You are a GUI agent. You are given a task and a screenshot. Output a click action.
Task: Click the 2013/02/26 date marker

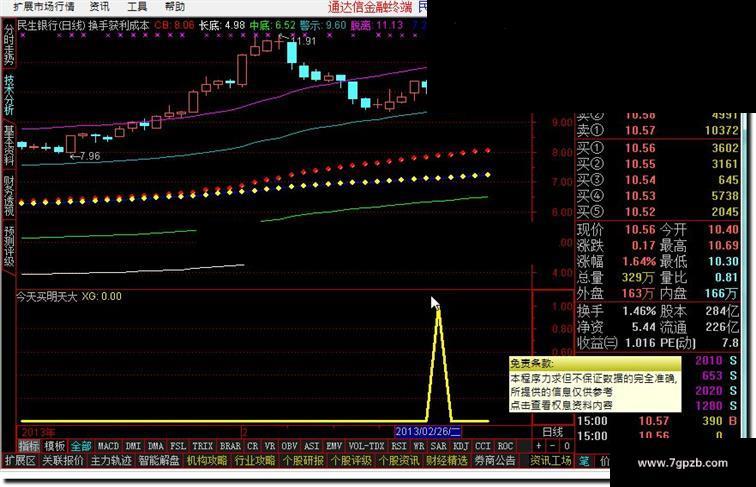point(428,432)
